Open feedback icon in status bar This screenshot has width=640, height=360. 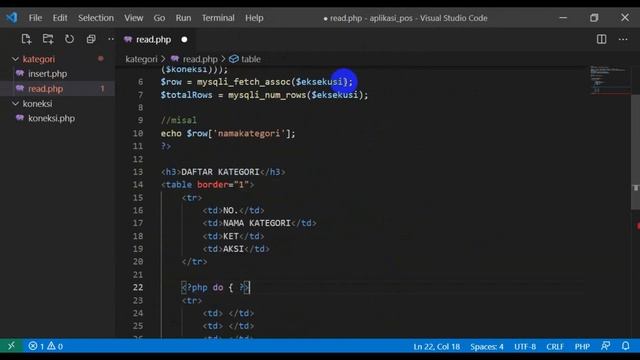[x=606, y=346]
